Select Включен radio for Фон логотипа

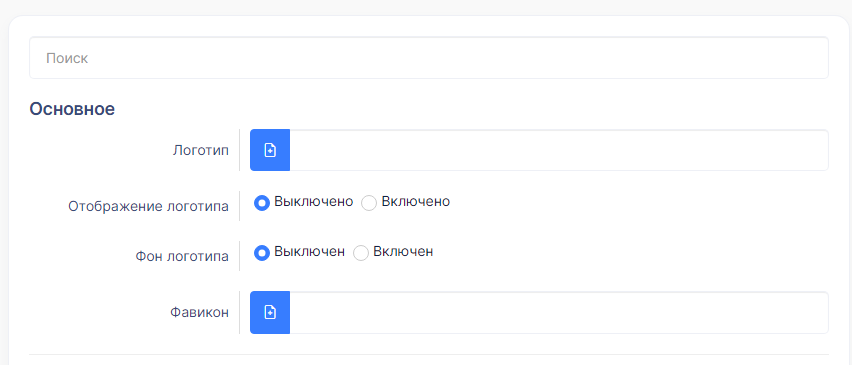click(361, 253)
